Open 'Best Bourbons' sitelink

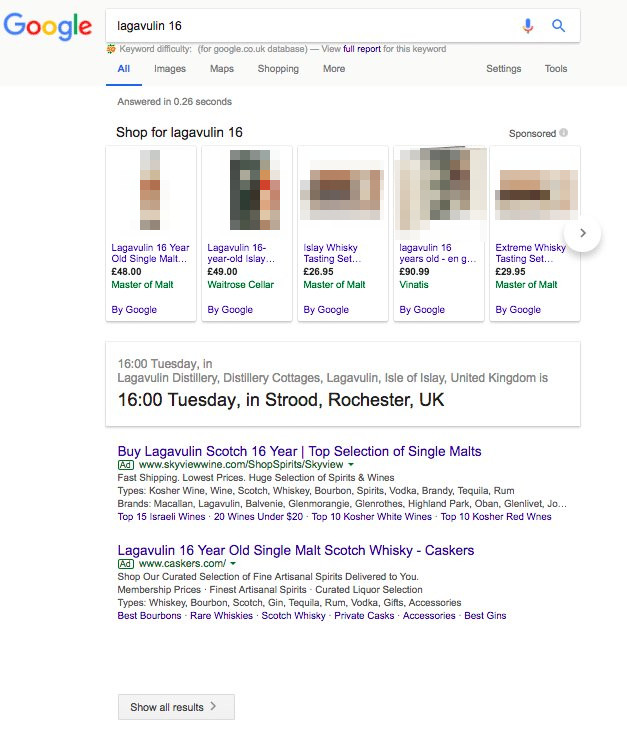tap(149, 616)
